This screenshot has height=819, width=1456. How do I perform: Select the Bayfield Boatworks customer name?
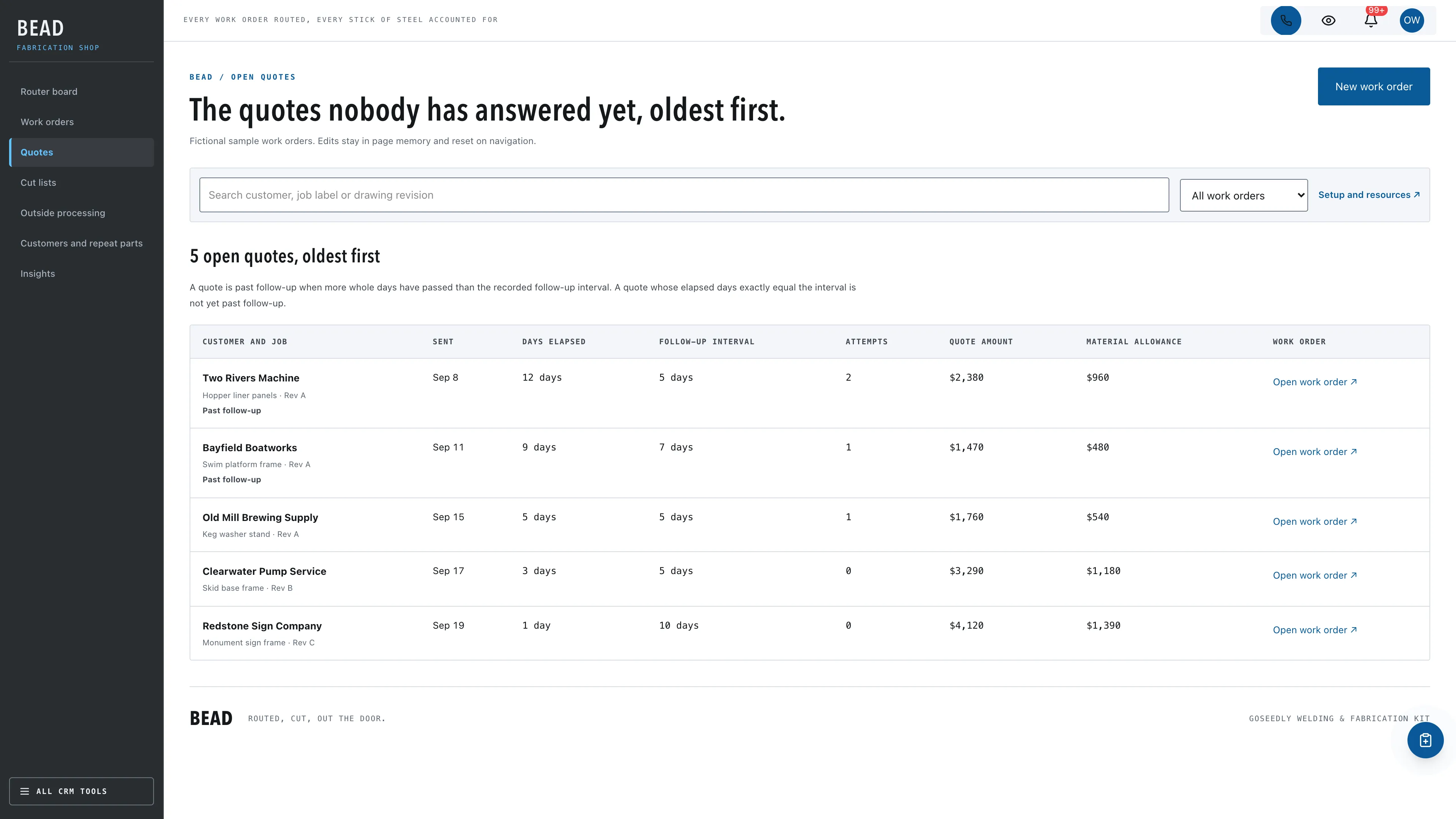click(x=249, y=448)
